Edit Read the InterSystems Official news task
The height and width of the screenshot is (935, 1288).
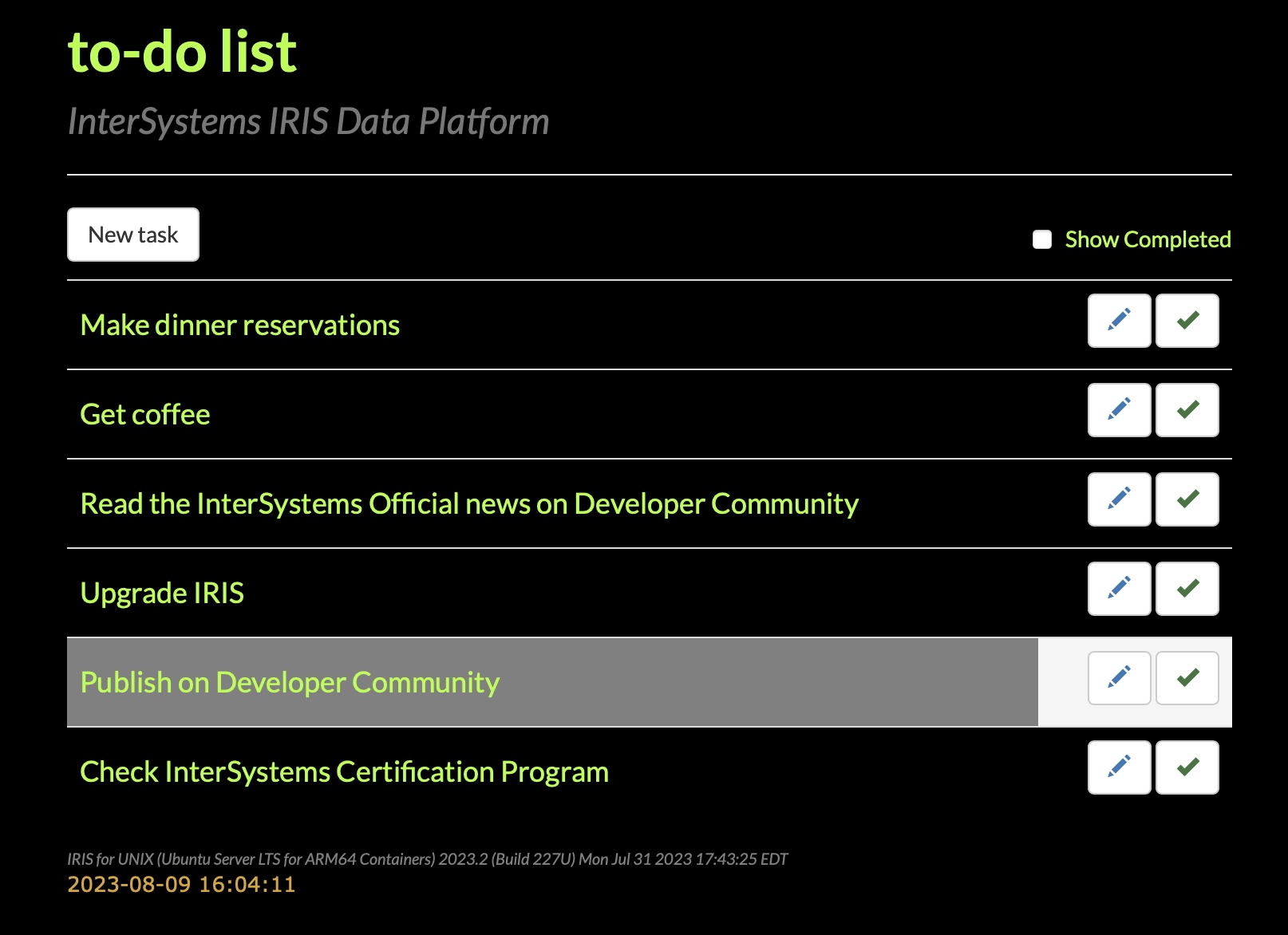click(1119, 499)
